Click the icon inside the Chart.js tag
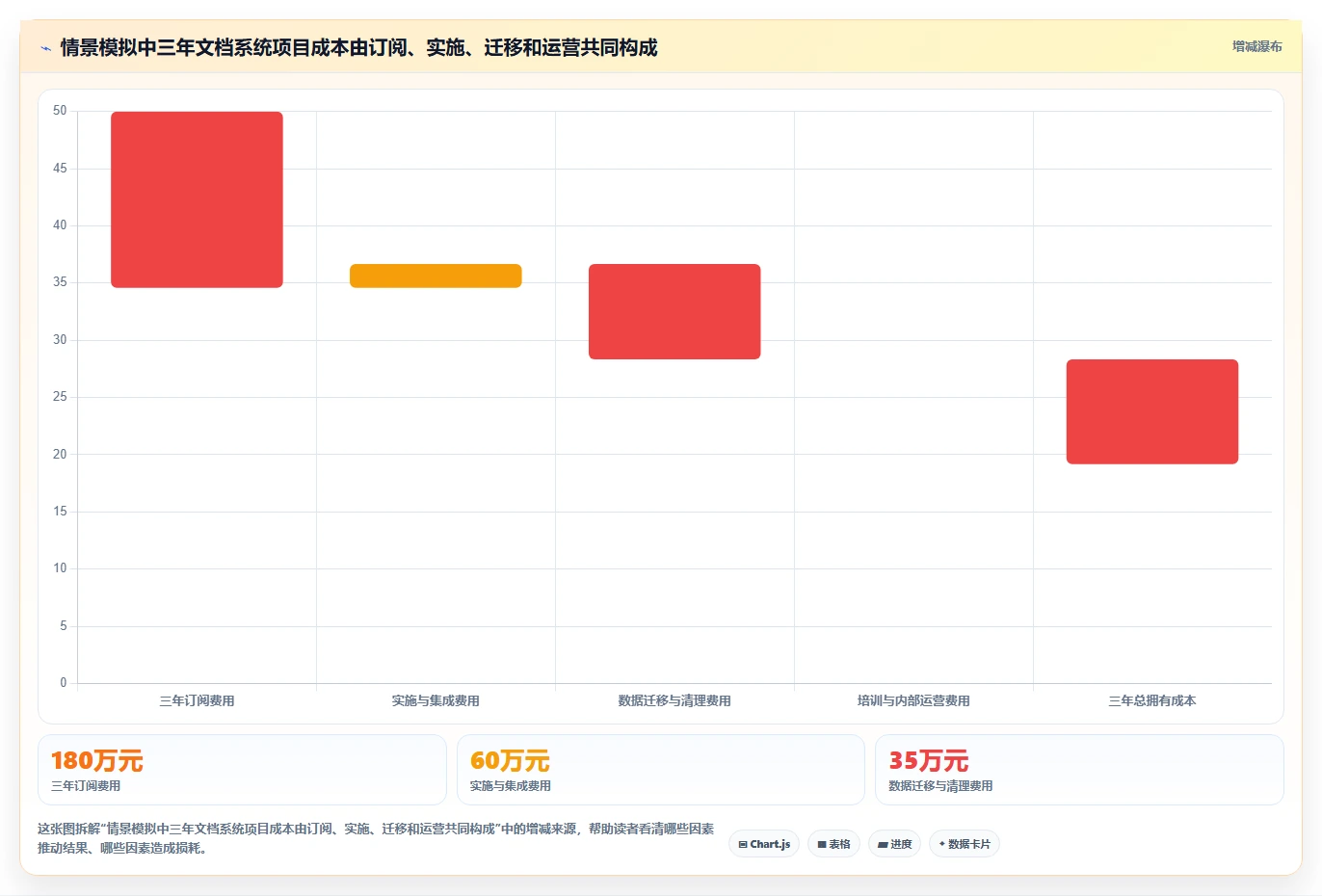Screen dimensions: 1322x896 click(x=743, y=844)
